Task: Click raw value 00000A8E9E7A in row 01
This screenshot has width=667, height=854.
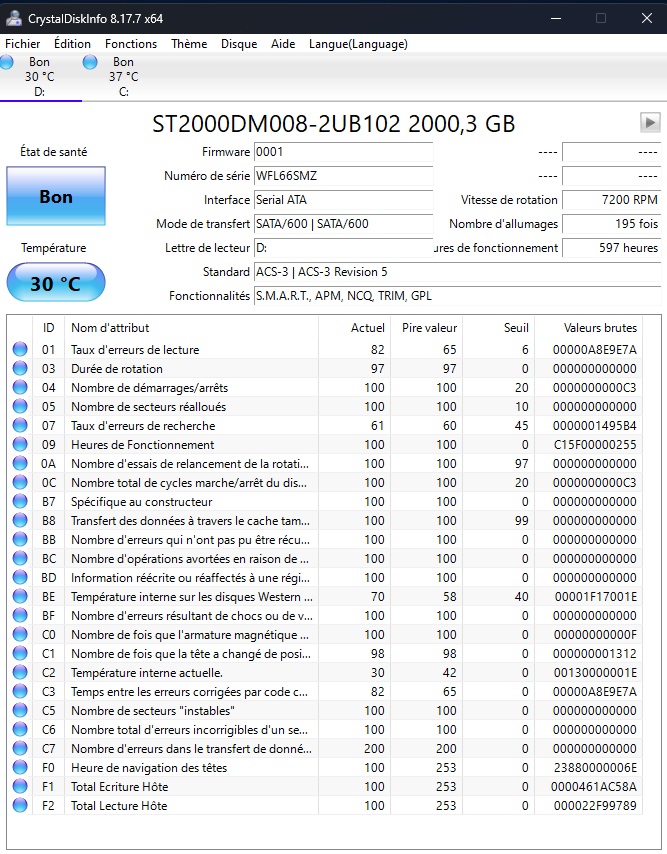Action: tap(595, 350)
